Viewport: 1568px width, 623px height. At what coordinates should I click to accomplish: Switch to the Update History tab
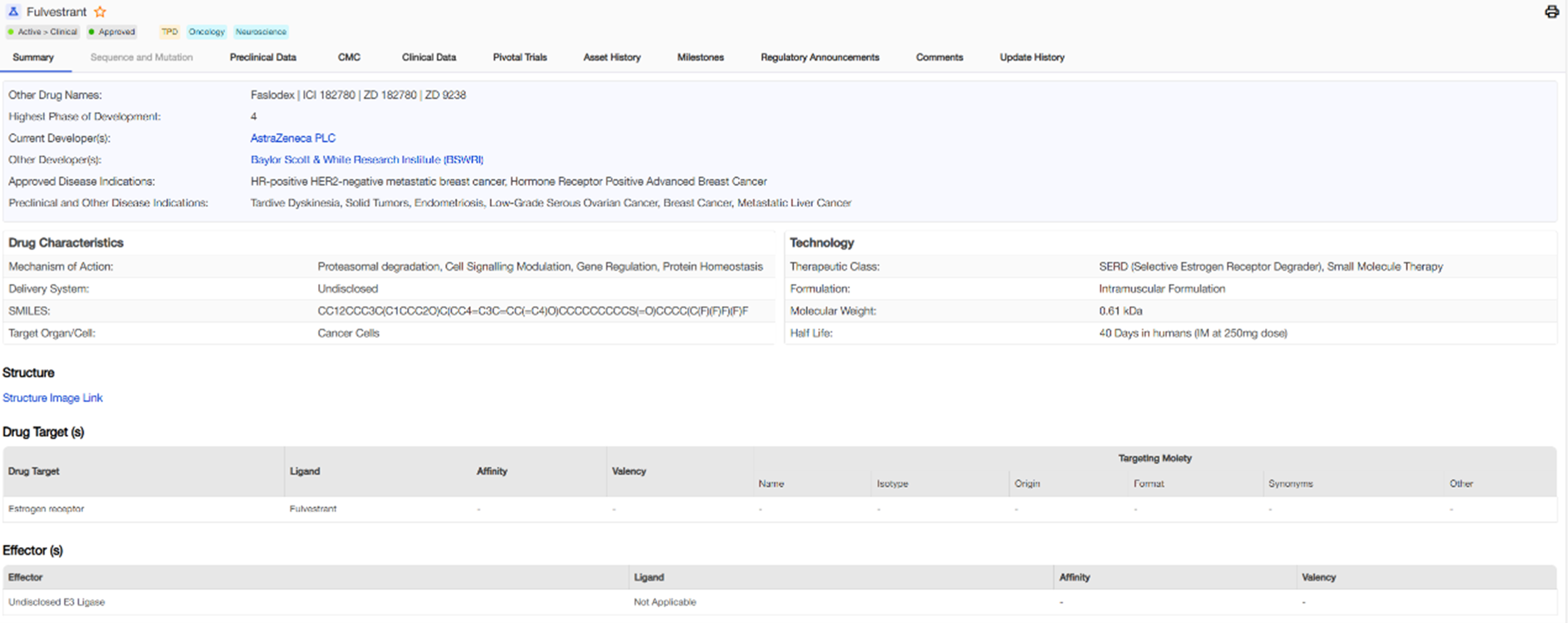[x=1031, y=57]
